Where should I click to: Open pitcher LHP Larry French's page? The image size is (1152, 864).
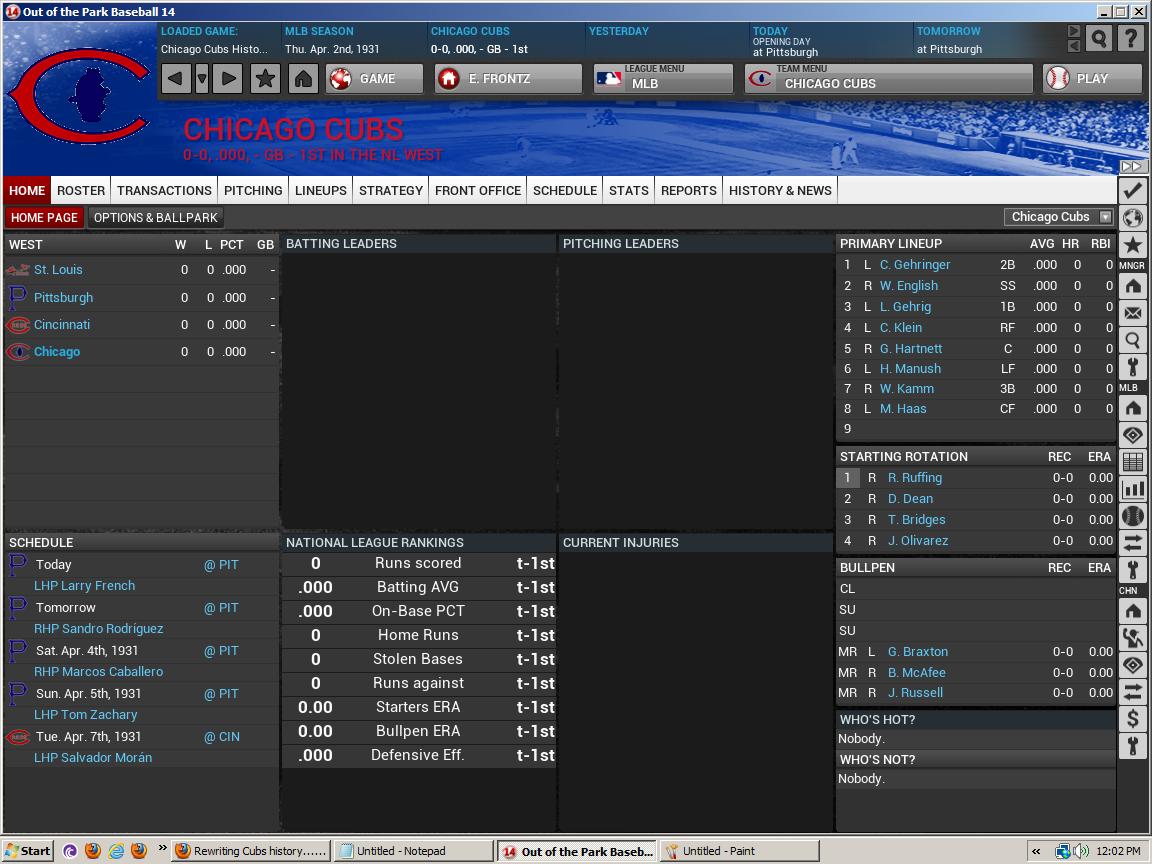click(x=84, y=585)
